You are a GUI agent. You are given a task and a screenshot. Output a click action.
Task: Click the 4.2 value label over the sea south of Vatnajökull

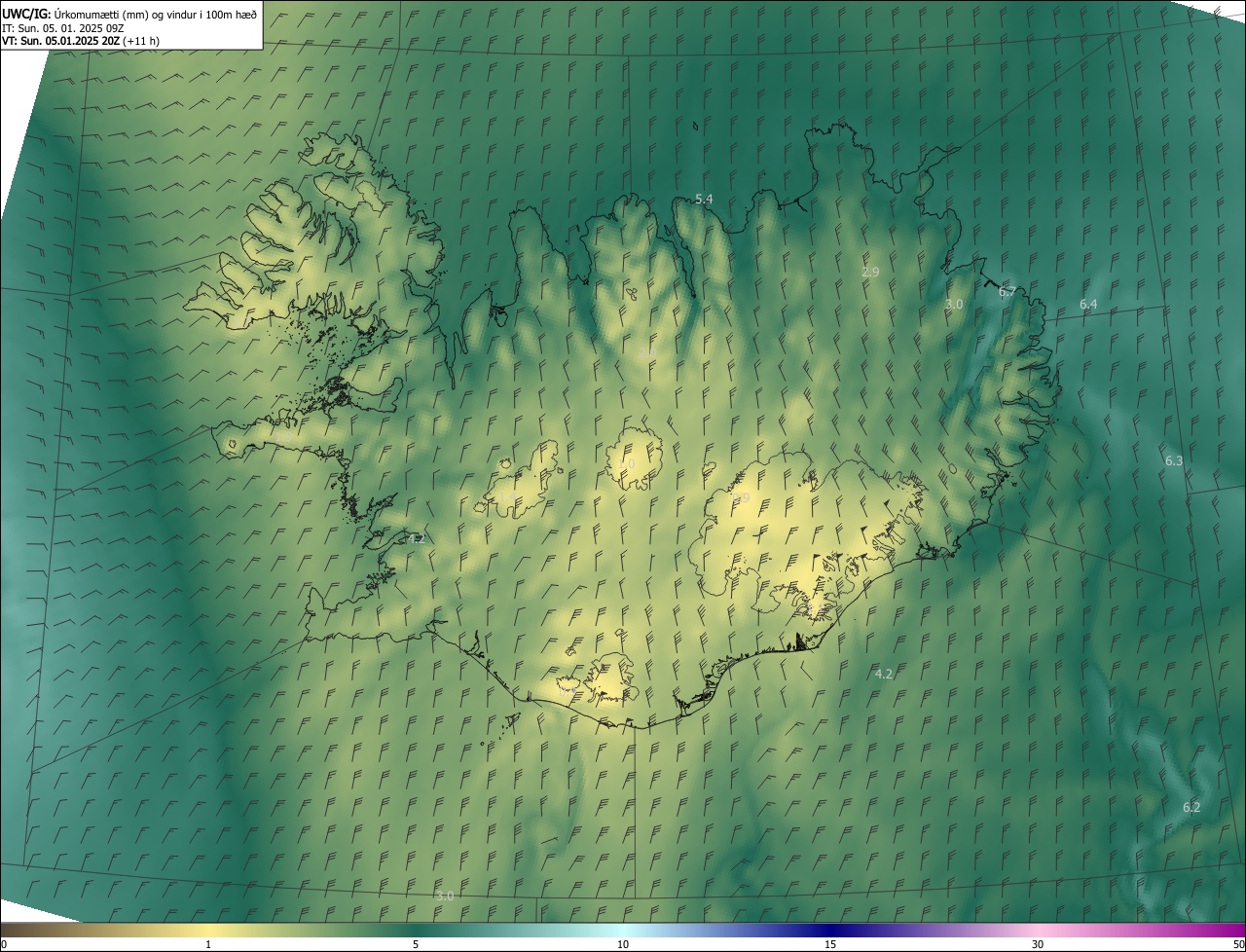click(884, 674)
